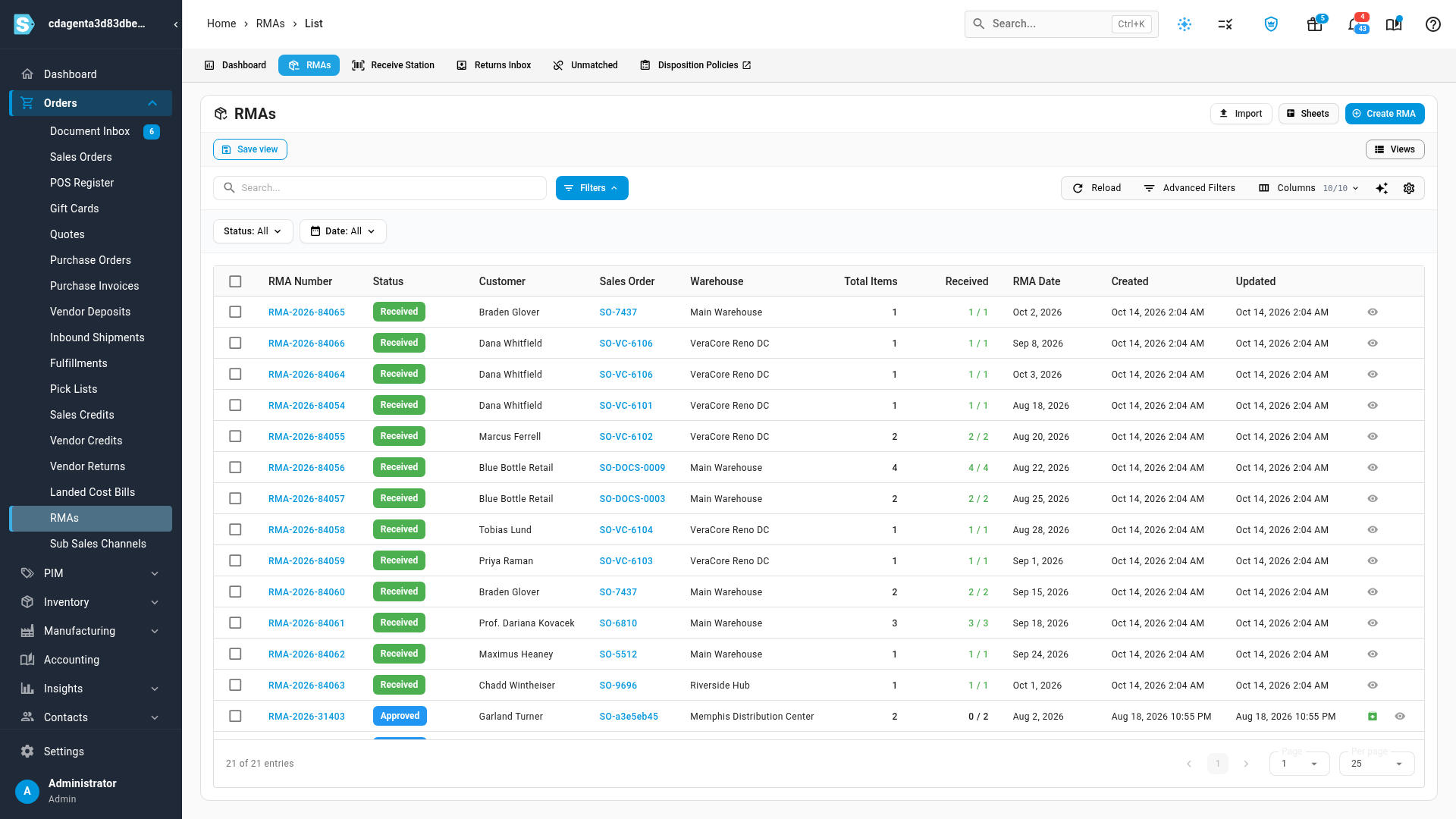View RMA-2026-84066 via its eye icon

[1373, 344]
